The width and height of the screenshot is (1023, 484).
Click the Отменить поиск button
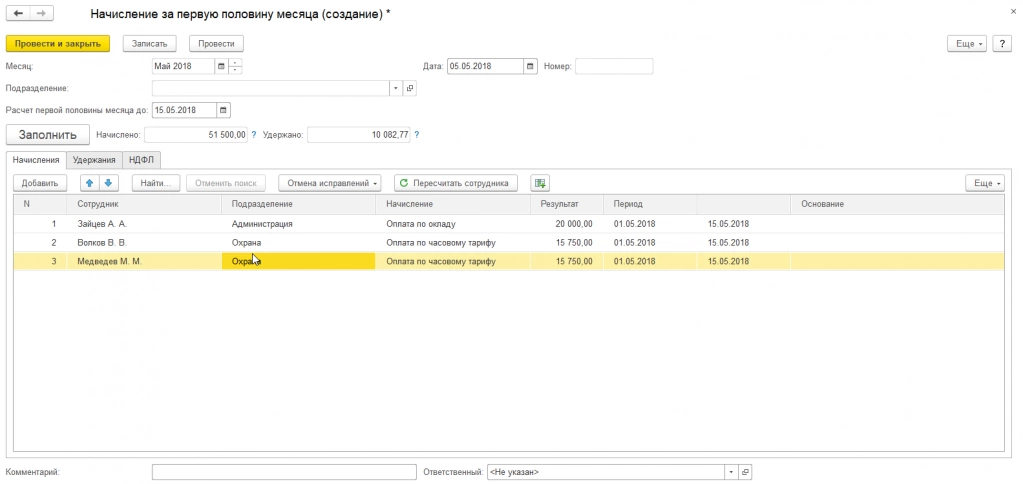click(226, 183)
